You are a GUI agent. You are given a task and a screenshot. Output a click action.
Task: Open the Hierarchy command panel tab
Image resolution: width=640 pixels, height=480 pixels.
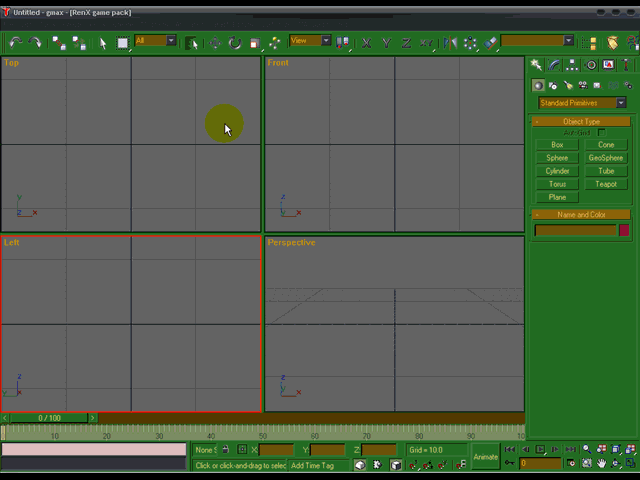pos(572,65)
